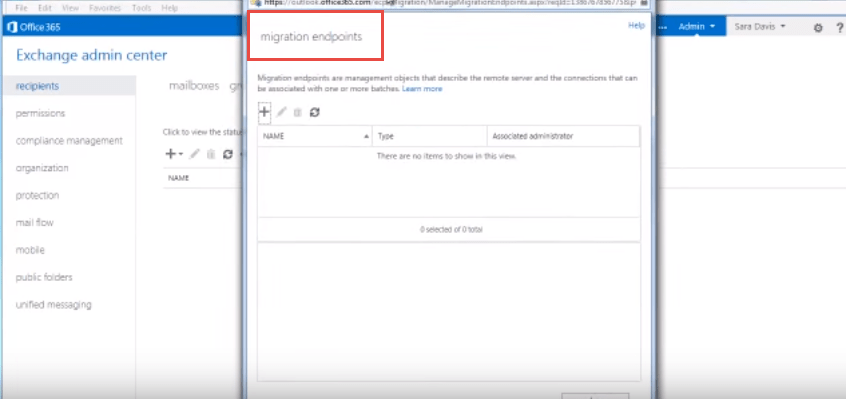Open the File menu in browser

click(22, 8)
